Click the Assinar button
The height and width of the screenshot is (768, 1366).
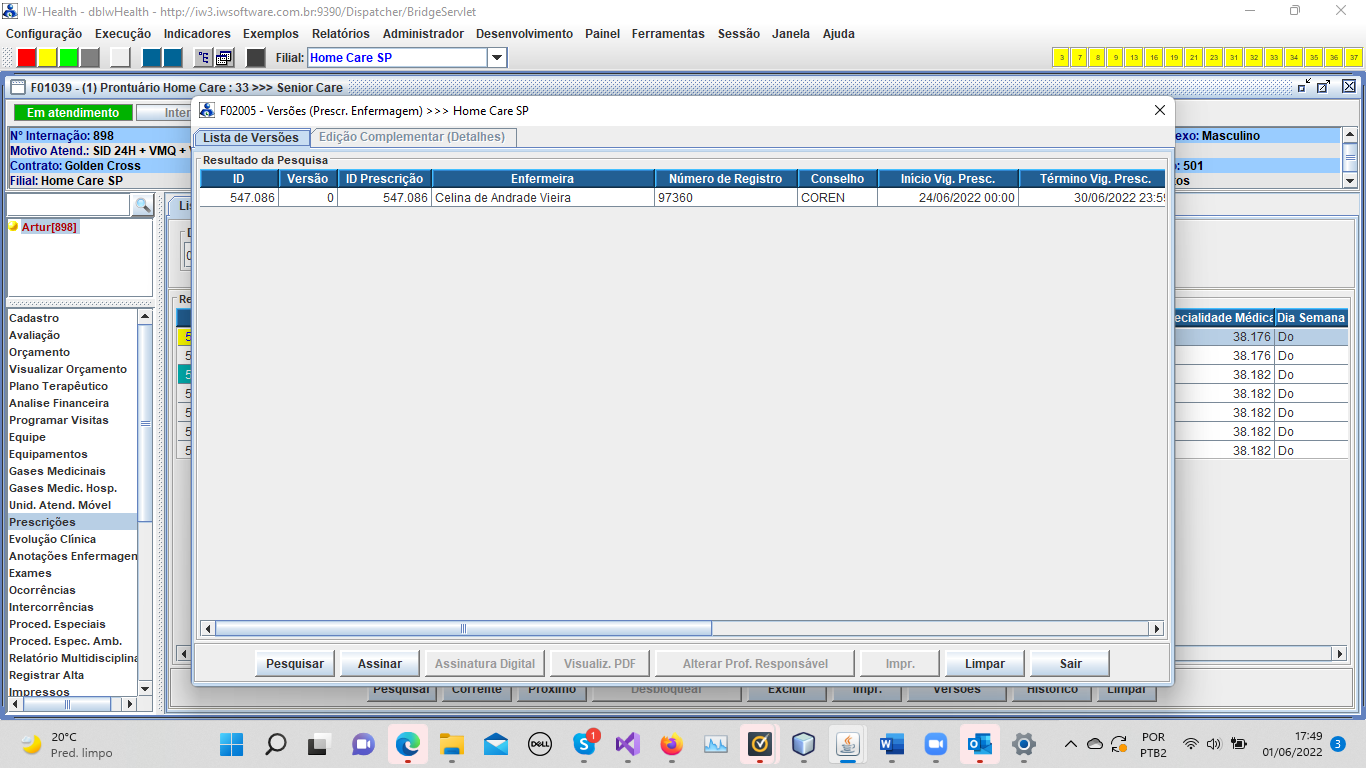[380, 664]
